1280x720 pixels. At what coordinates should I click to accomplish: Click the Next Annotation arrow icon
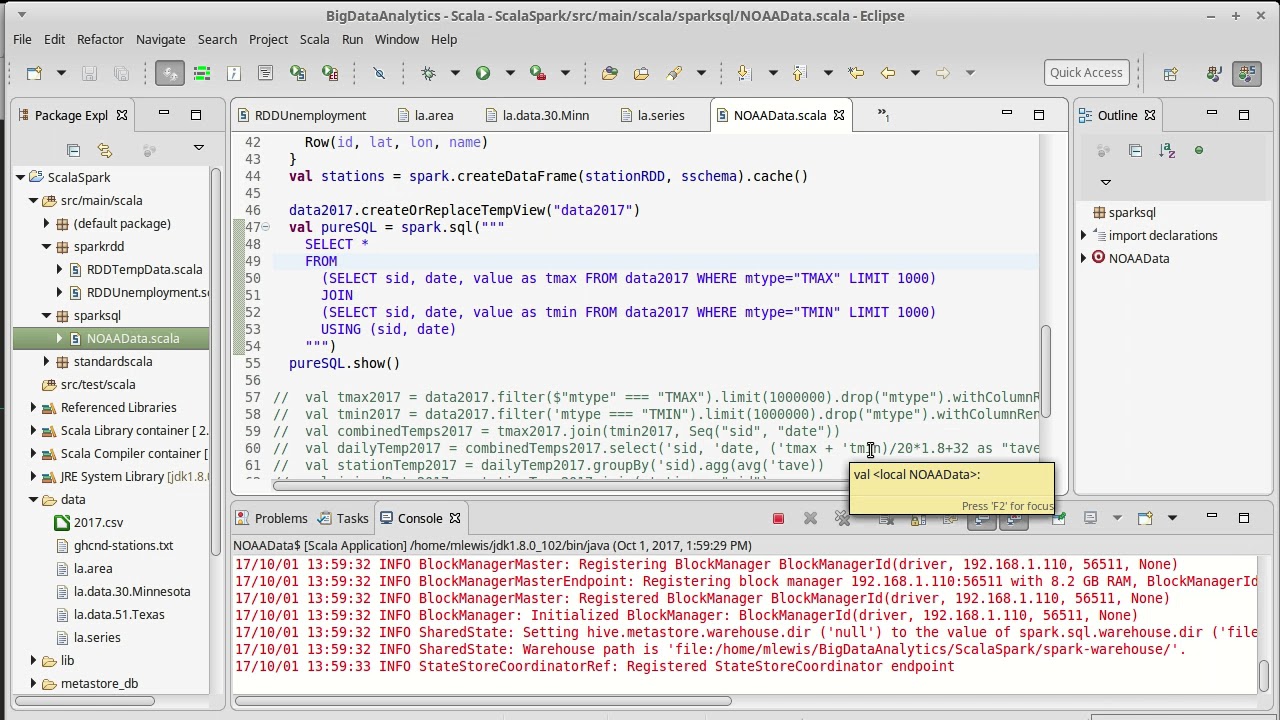click(743, 73)
